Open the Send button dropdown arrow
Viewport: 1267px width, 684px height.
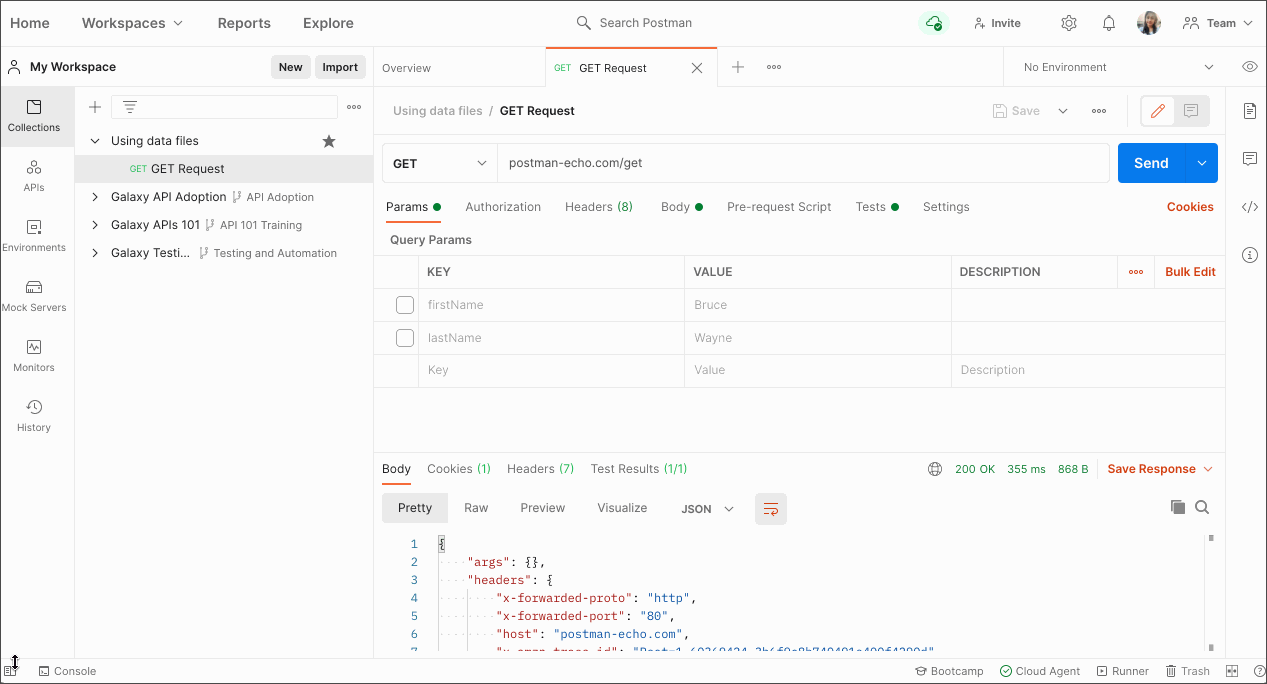click(1202, 163)
